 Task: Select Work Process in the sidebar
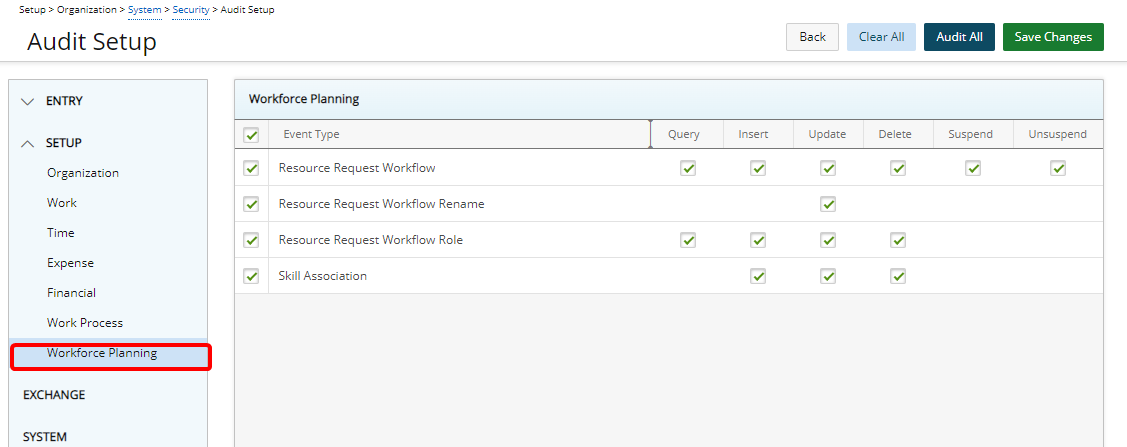coord(85,323)
